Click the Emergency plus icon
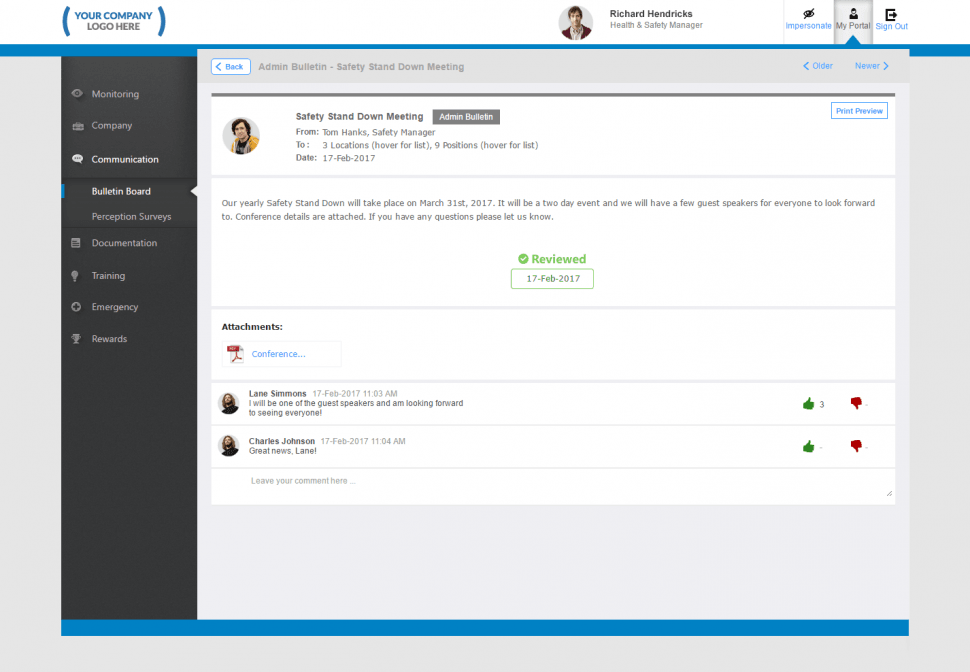This screenshot has height=672, width=970. [76, 307]
